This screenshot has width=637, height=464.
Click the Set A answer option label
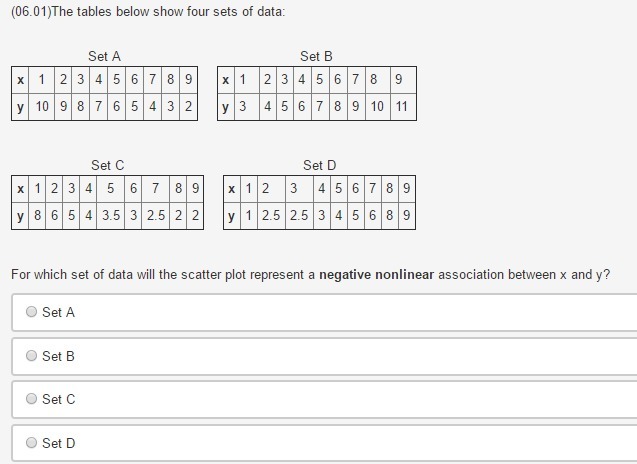coord(59,312)
